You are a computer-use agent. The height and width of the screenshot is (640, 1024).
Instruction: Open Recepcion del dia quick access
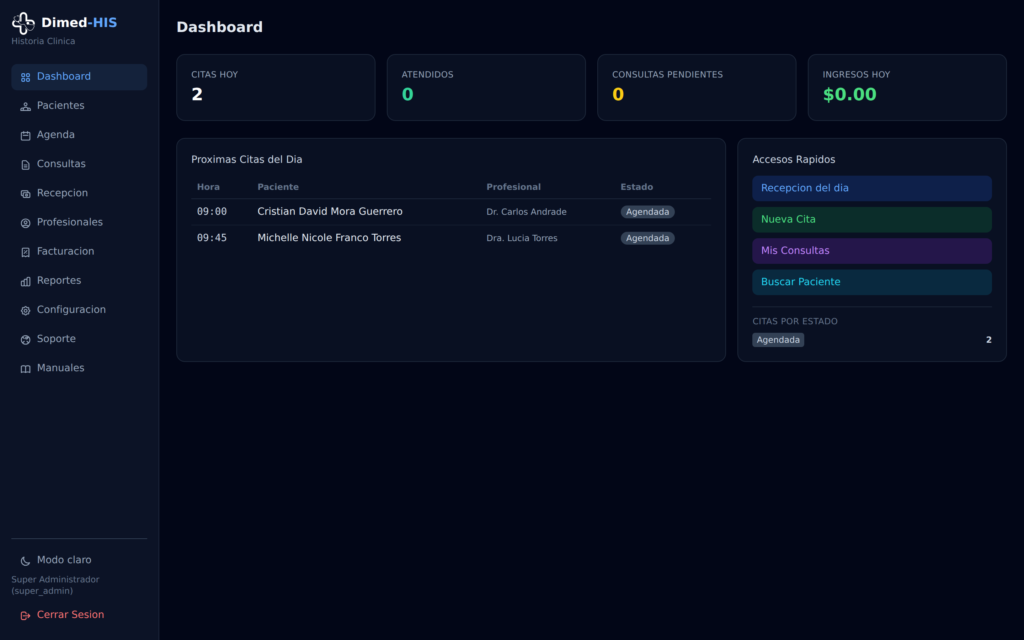(872, 188)
